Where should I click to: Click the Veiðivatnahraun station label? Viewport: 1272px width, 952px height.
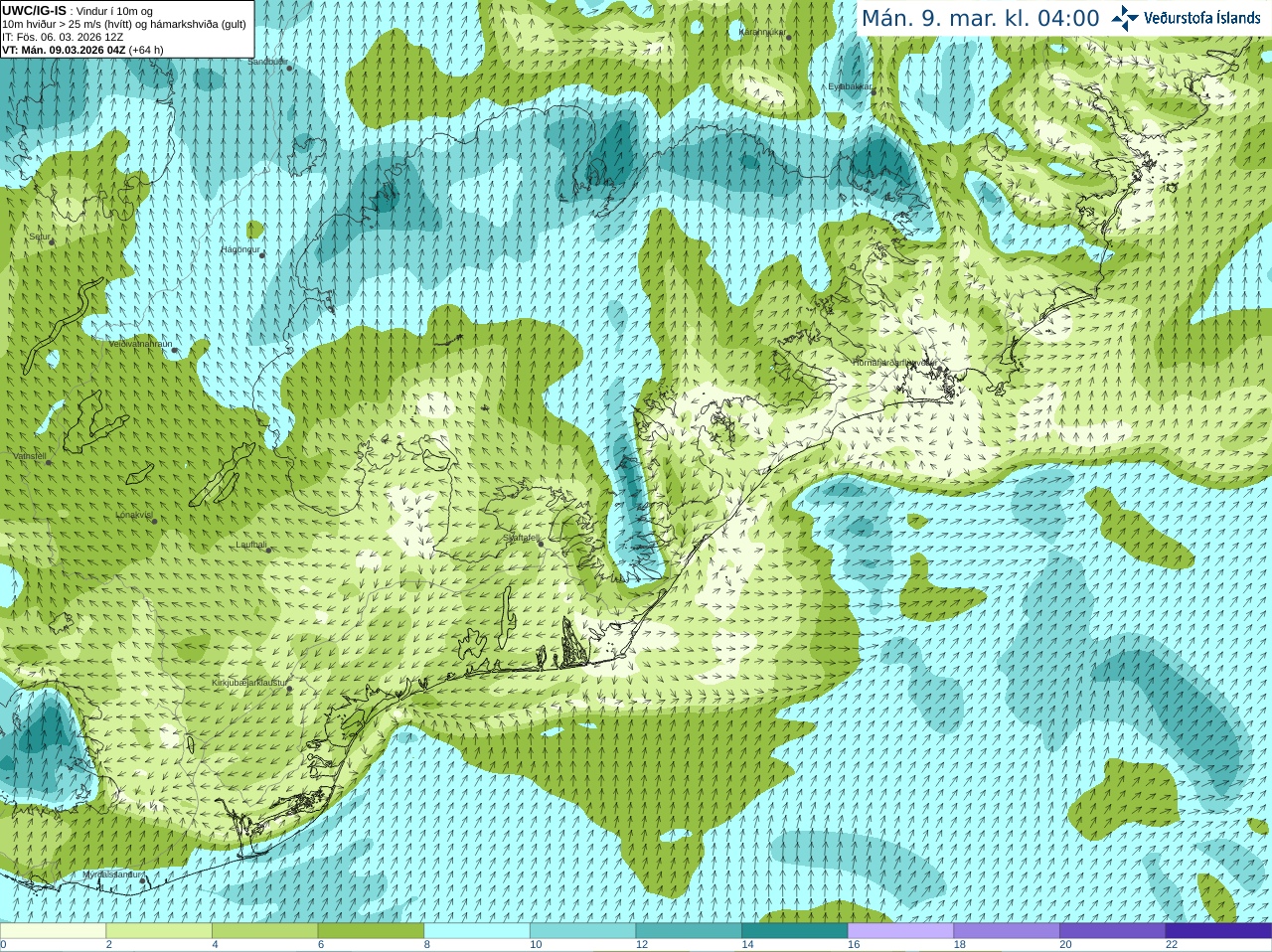pos(140,344)
